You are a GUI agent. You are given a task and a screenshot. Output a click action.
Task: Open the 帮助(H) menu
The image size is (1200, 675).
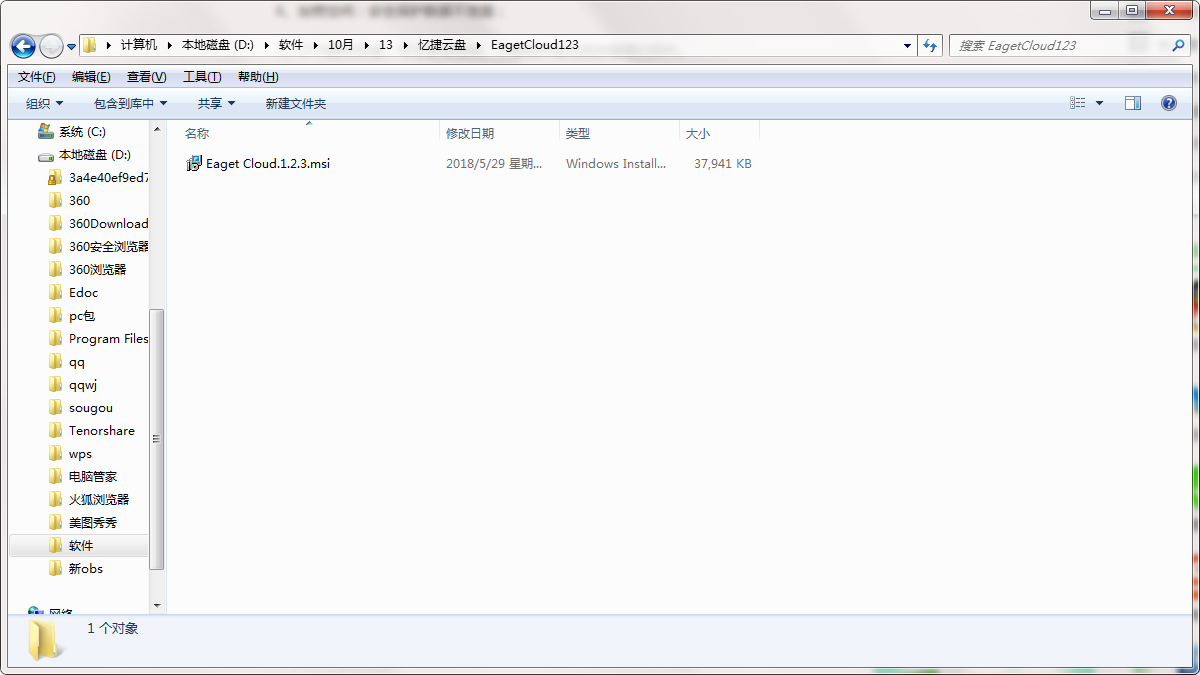(x=258, y=77)
